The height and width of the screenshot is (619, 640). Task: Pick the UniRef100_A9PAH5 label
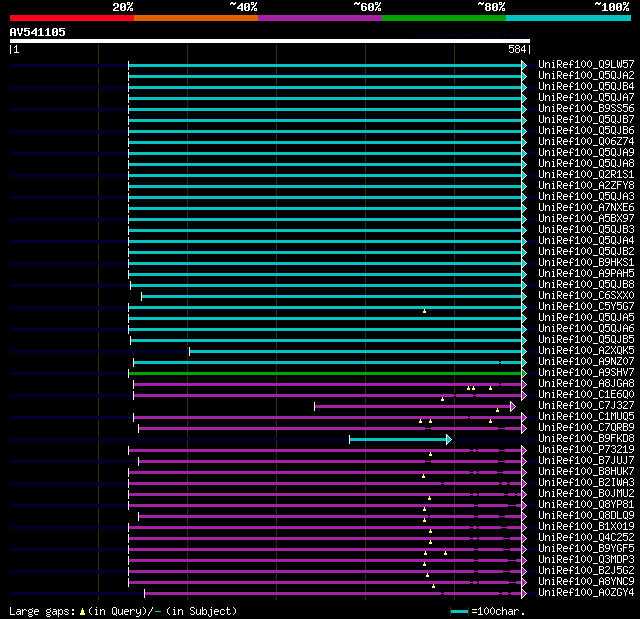tap(586, 274)
